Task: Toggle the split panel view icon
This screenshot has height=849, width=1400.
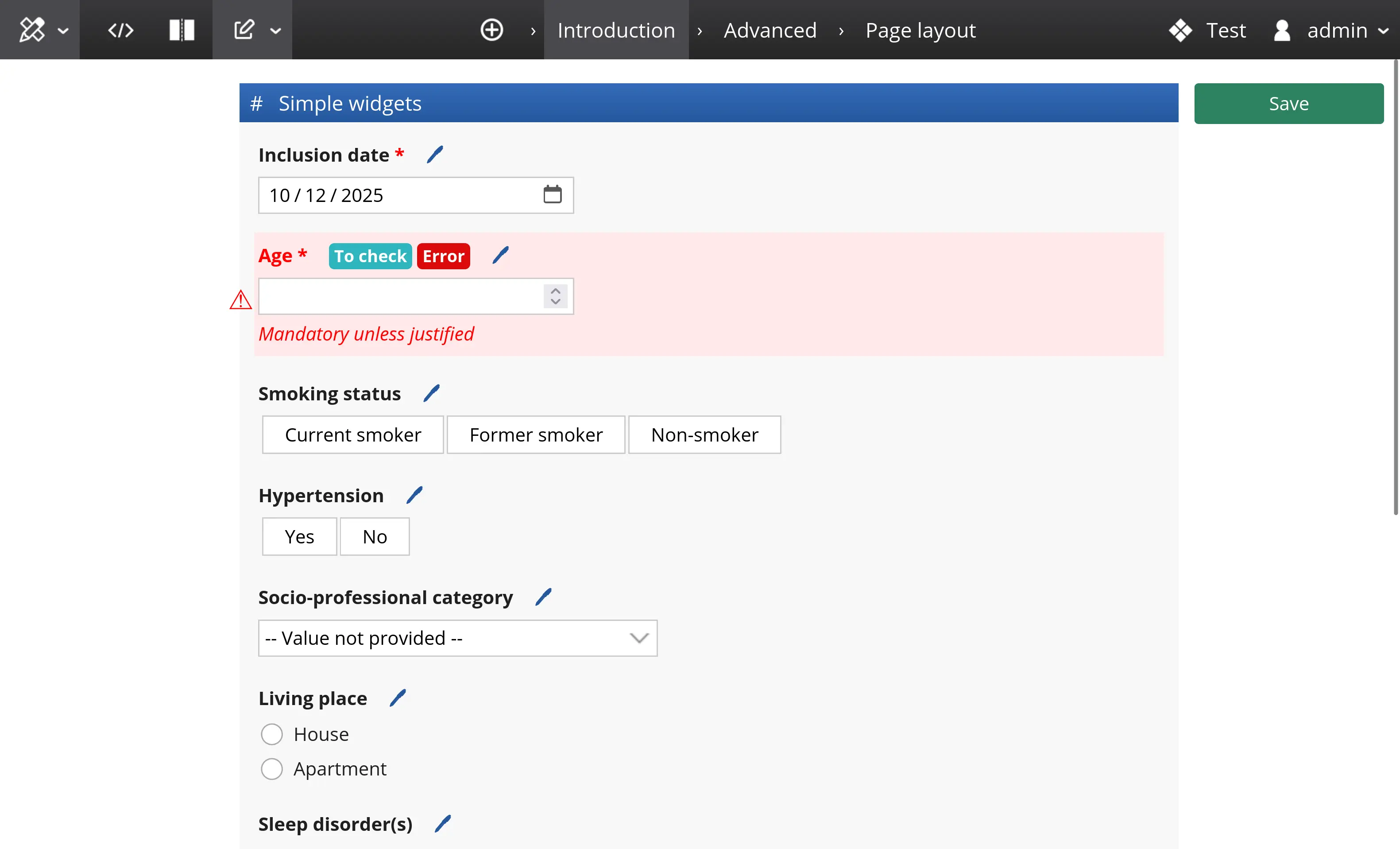Action: [182, 30]
